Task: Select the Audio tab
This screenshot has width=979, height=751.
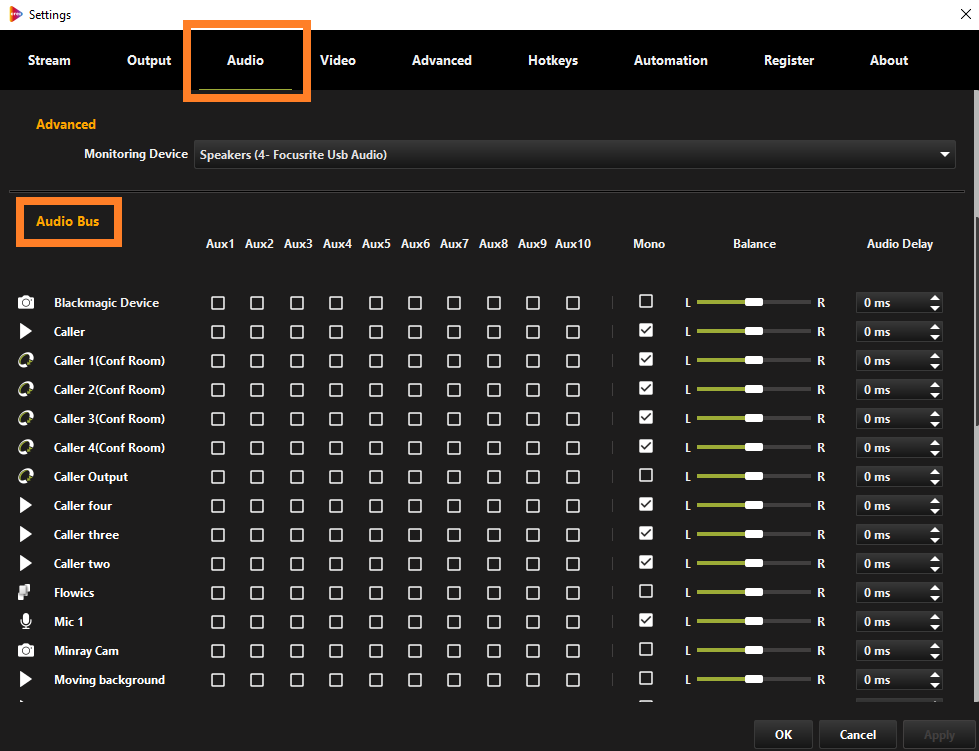Action: tap(245, 61)
